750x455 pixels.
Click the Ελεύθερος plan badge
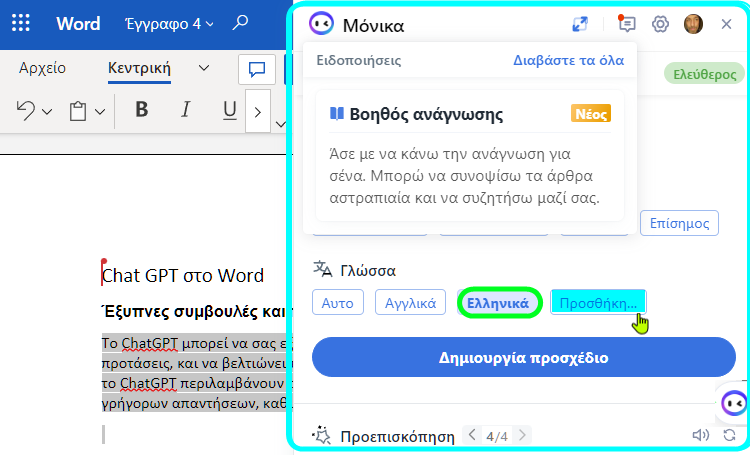click(x=704, y=75)
